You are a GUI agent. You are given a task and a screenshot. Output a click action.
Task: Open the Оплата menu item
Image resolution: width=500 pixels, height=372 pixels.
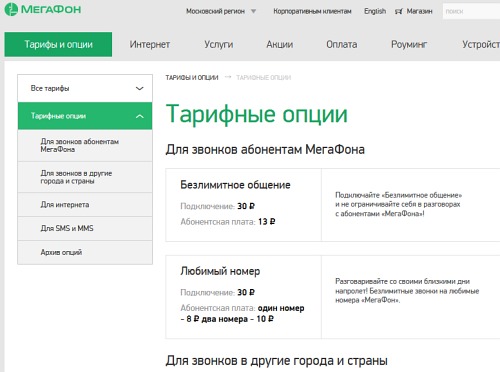(x=342, y=44)
